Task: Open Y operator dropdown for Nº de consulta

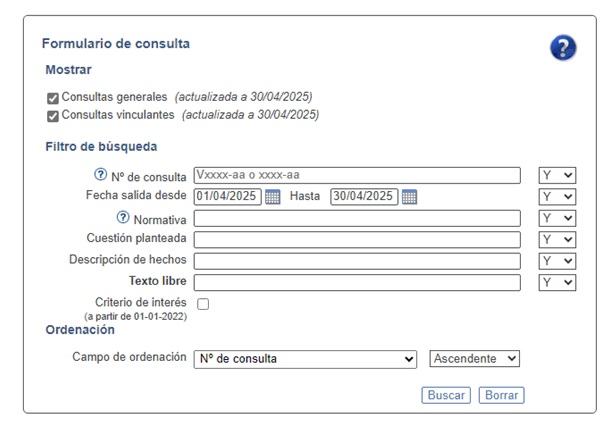Action: [x=557, y=175]
